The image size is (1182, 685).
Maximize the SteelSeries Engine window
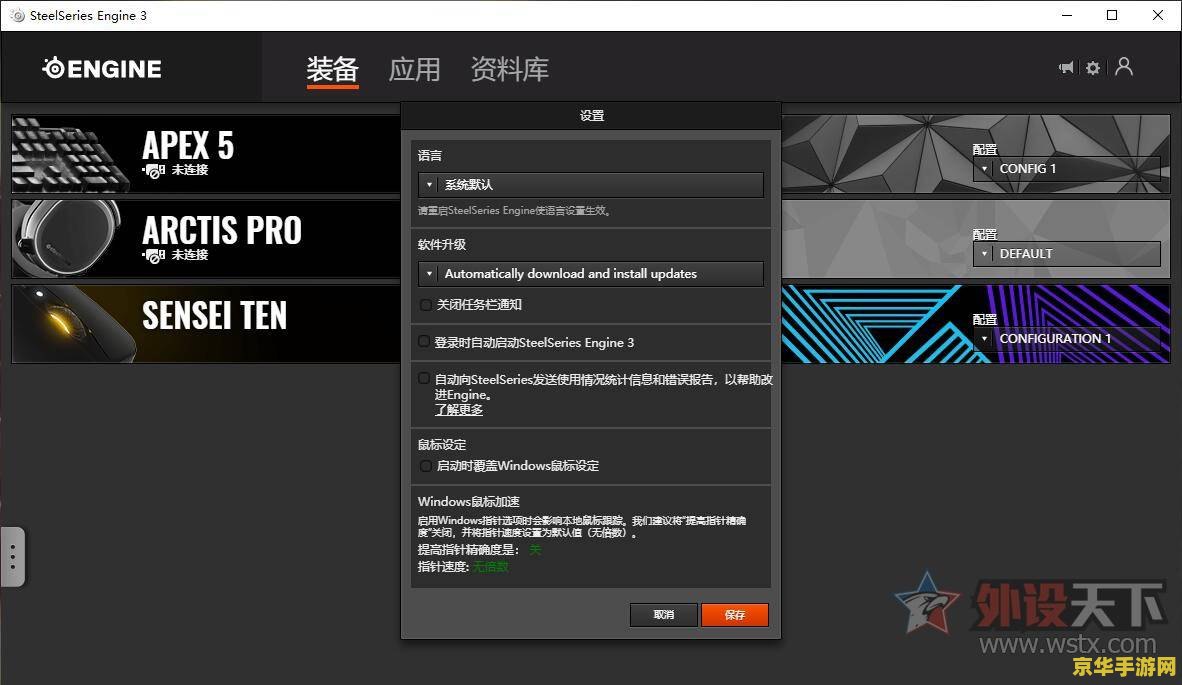point(1112,15)
